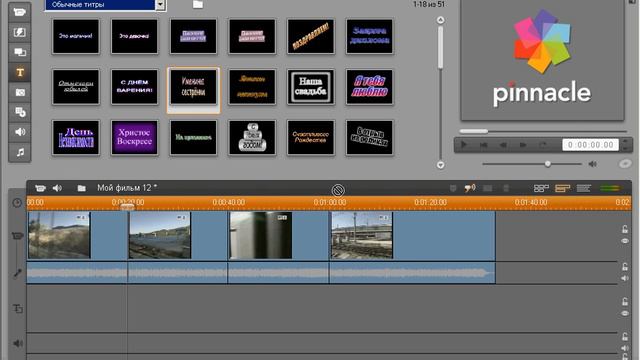Image resolution: width=640 pixels, height=360 pixels.
Task: Select the 'День Независимости' title thumbnail
Action: 76,138
